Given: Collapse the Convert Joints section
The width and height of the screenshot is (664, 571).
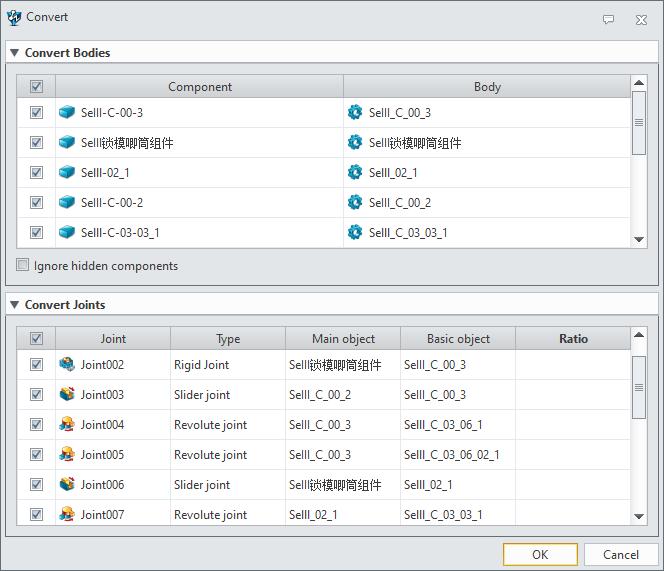Looking at the screenshot, I should coord(15,305).
